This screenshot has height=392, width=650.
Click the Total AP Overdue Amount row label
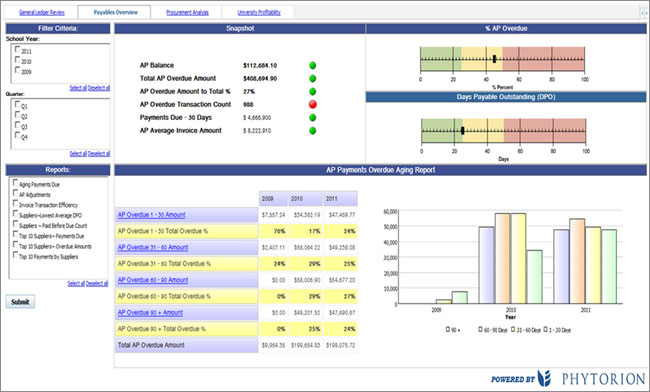(151, 345)
